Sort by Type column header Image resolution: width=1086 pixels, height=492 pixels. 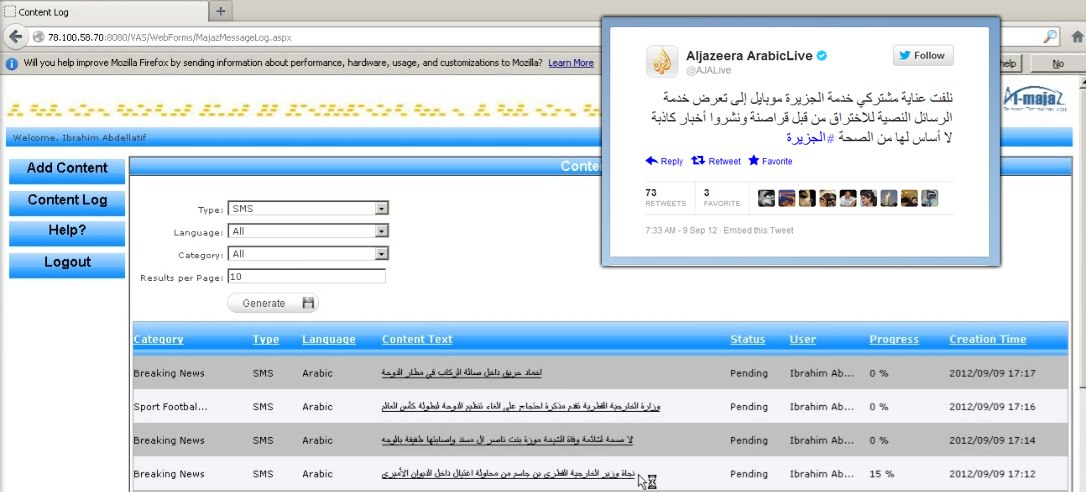266,340
